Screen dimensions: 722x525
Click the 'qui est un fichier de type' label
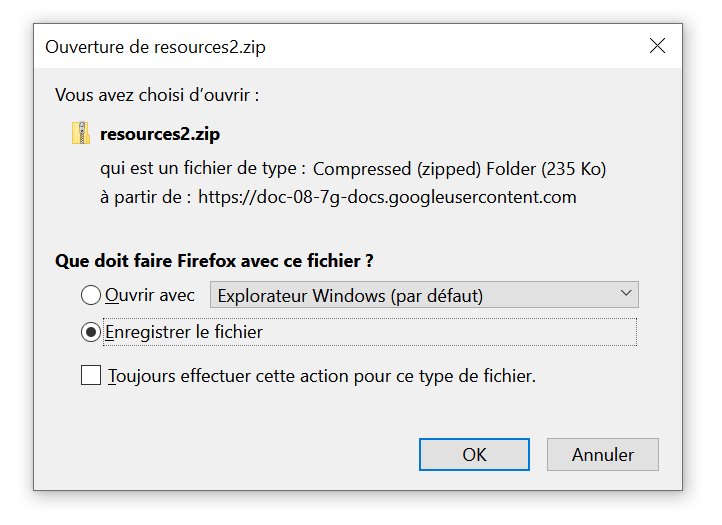[203, 168]
